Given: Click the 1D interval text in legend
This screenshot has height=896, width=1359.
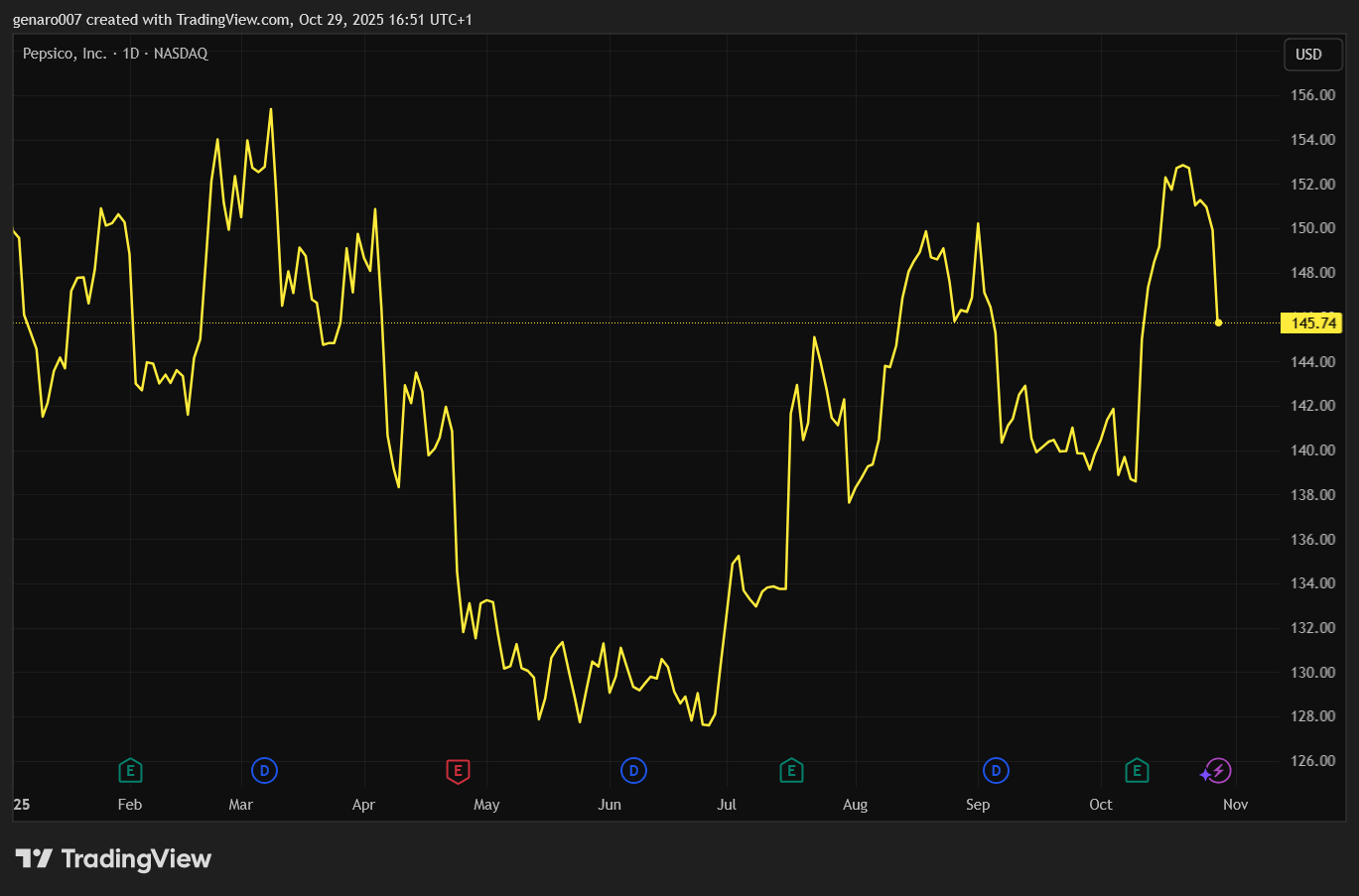Looking at the screenshot, I should click(x=130, y=54).
